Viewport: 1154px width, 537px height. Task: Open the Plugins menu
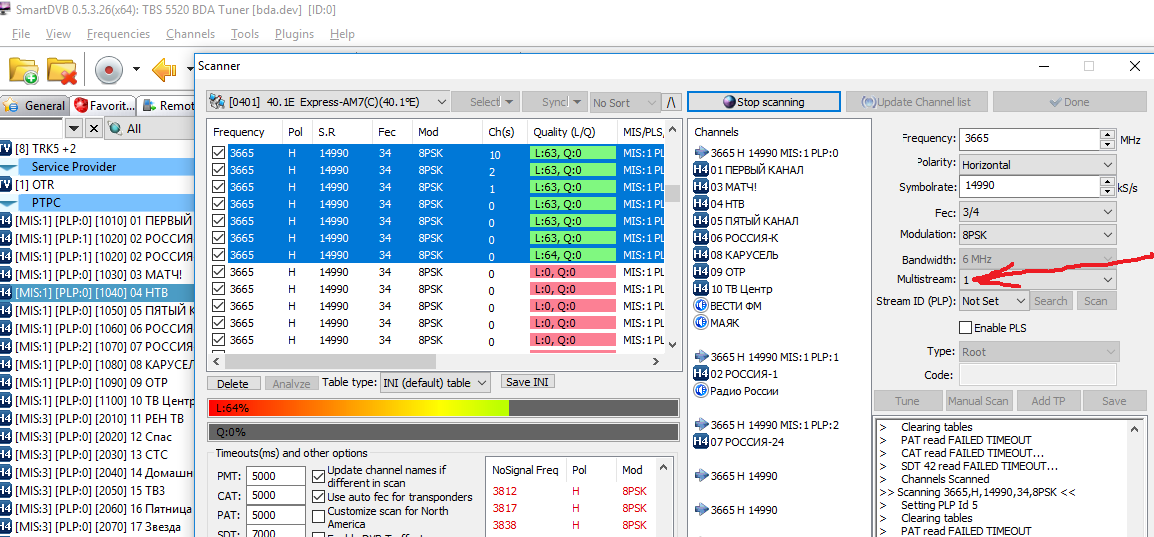[294, 34]
